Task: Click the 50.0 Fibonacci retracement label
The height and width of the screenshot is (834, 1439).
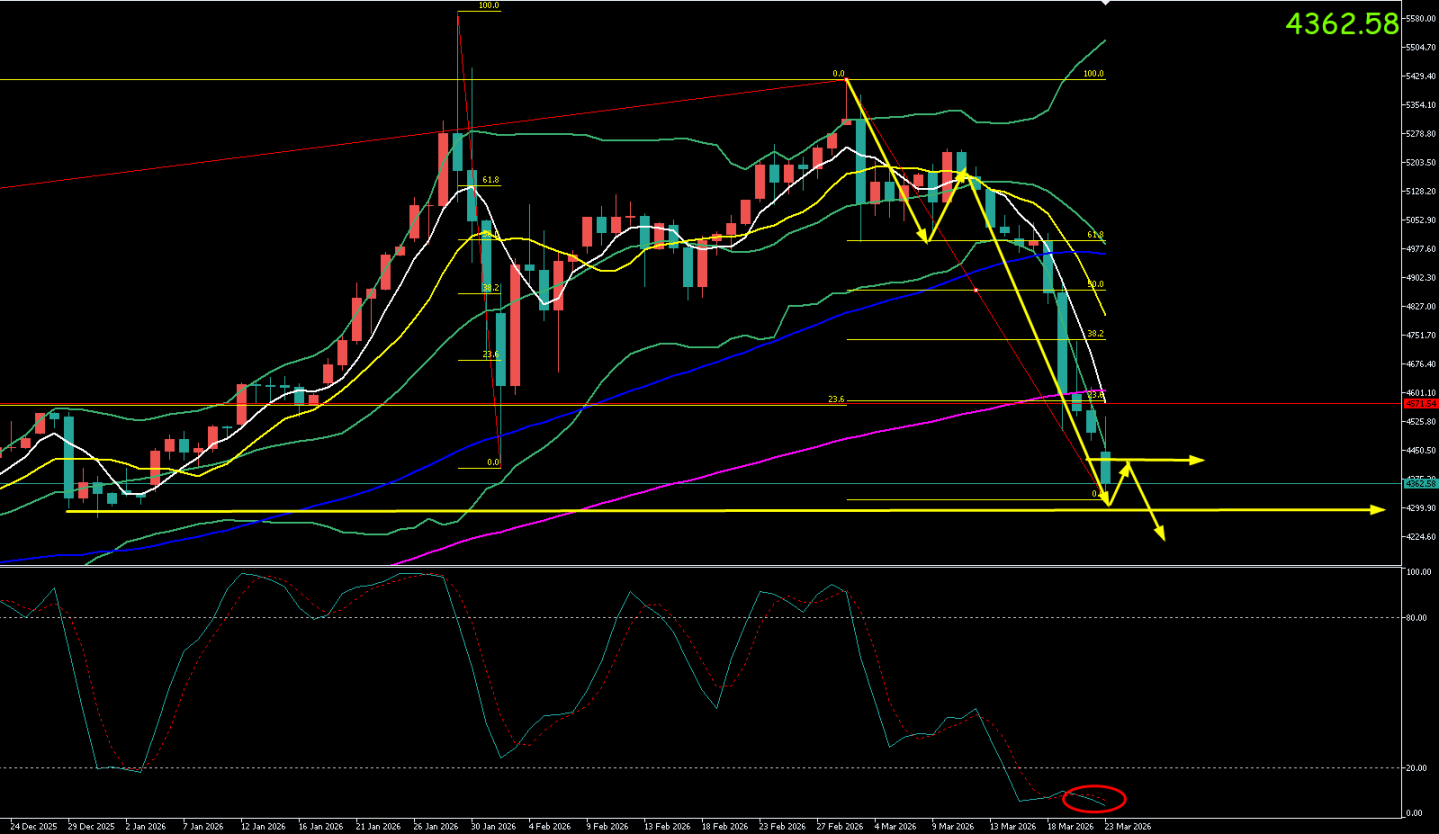Action: pos(1095,285)
